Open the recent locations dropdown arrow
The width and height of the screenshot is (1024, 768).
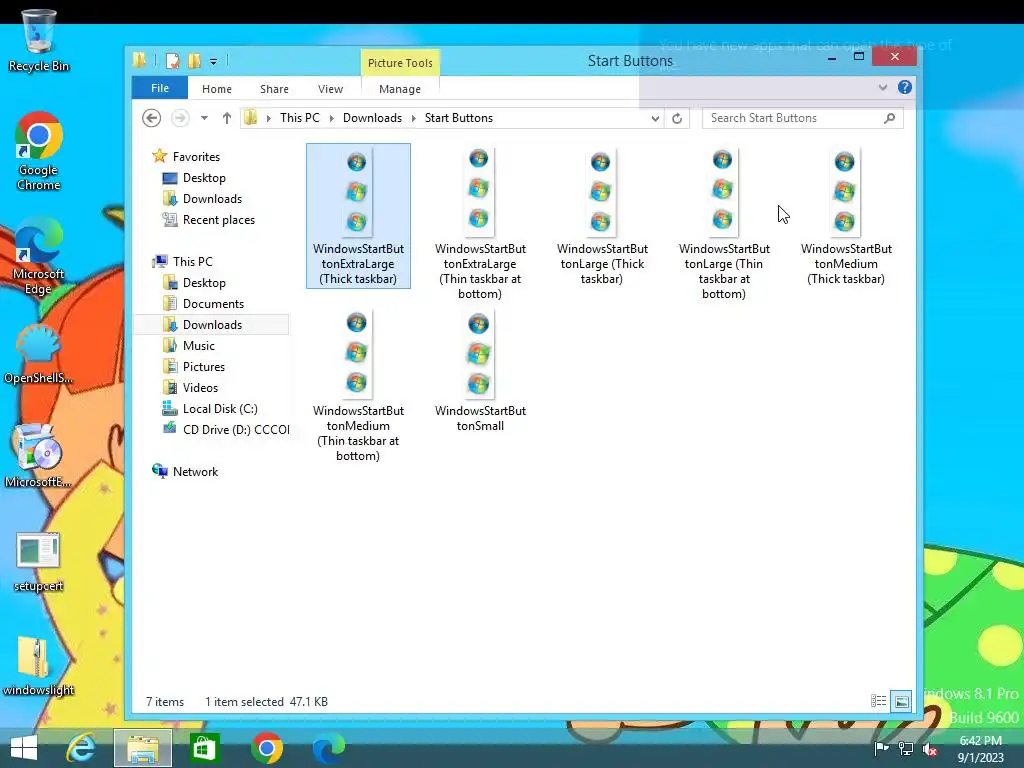point(204,118)
